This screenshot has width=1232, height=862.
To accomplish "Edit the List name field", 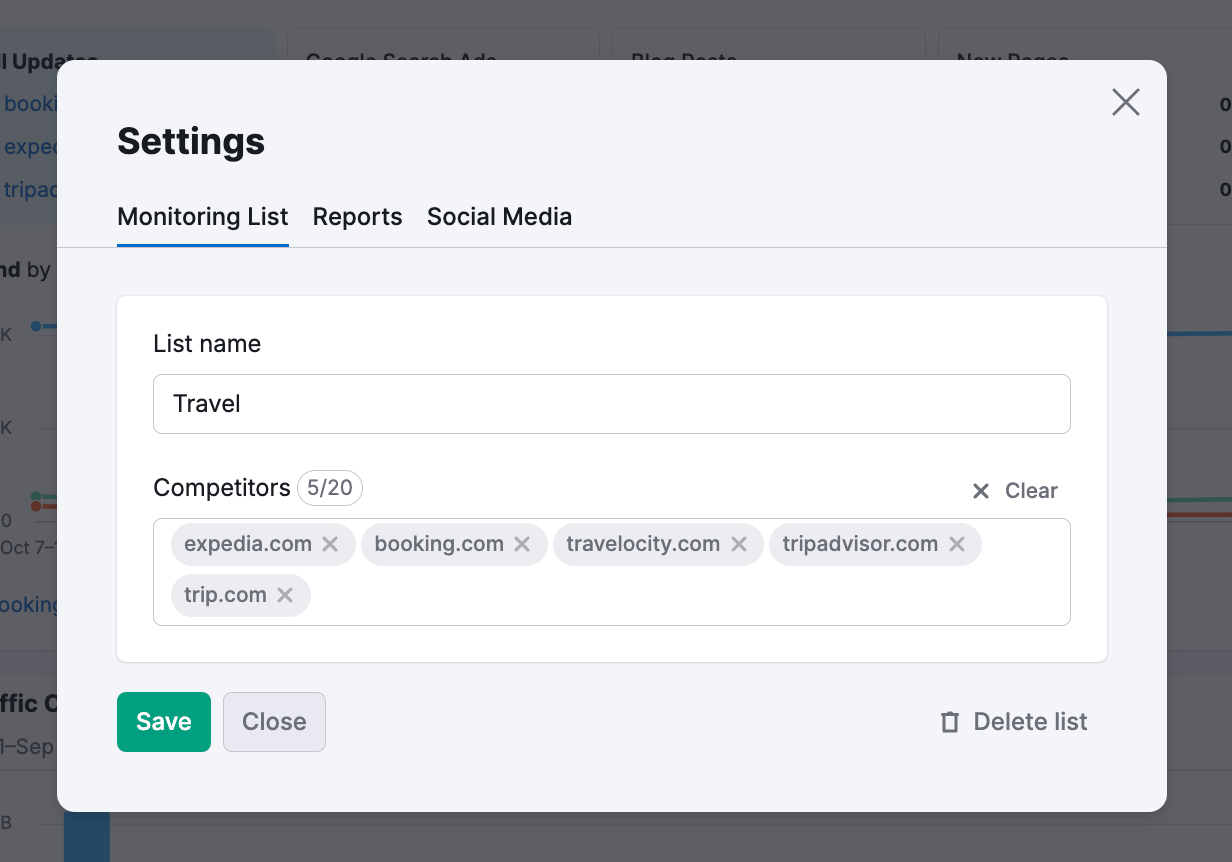I will [x=611, y=403].
